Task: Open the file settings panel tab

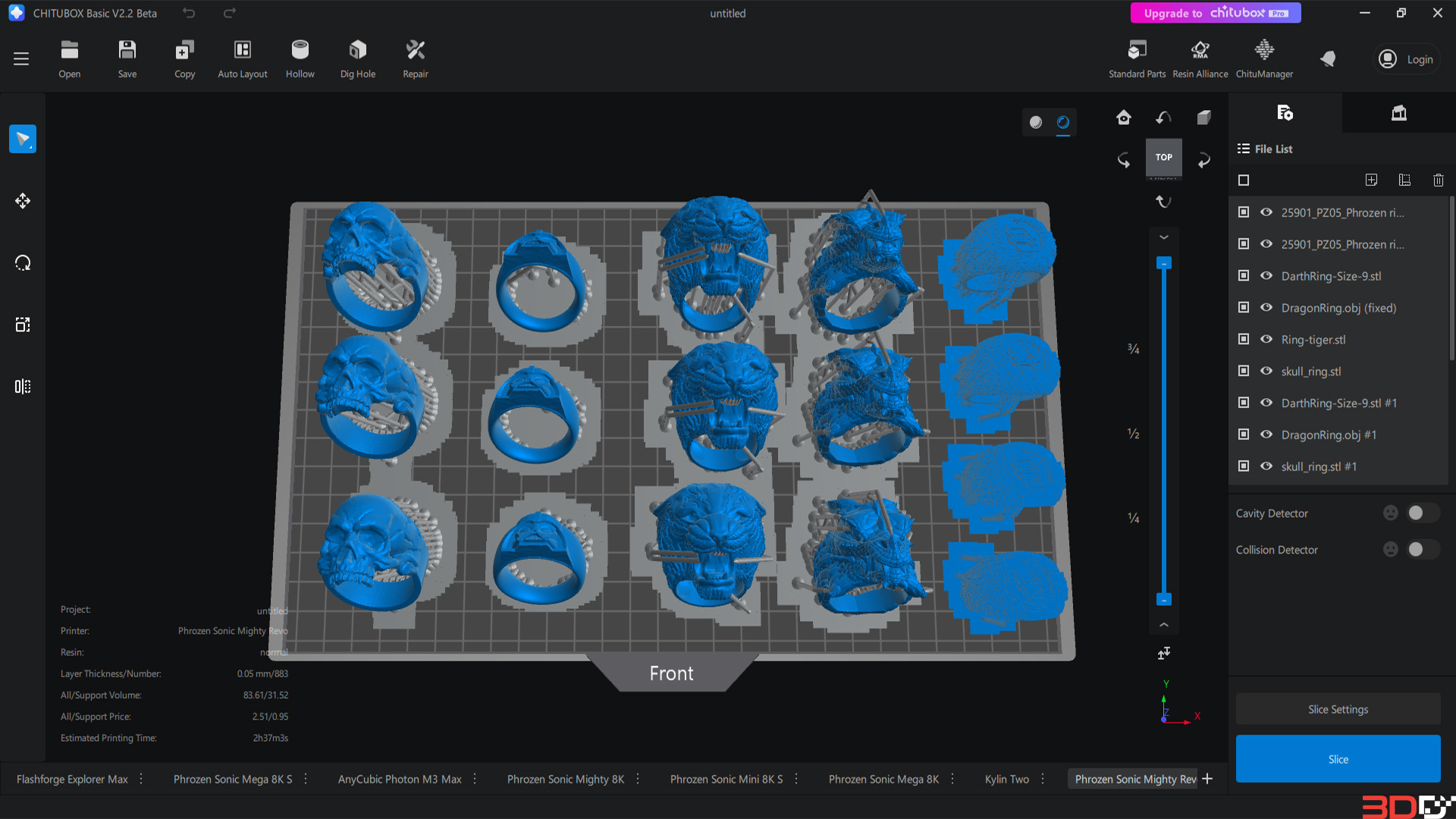Action: (1285, 113)
